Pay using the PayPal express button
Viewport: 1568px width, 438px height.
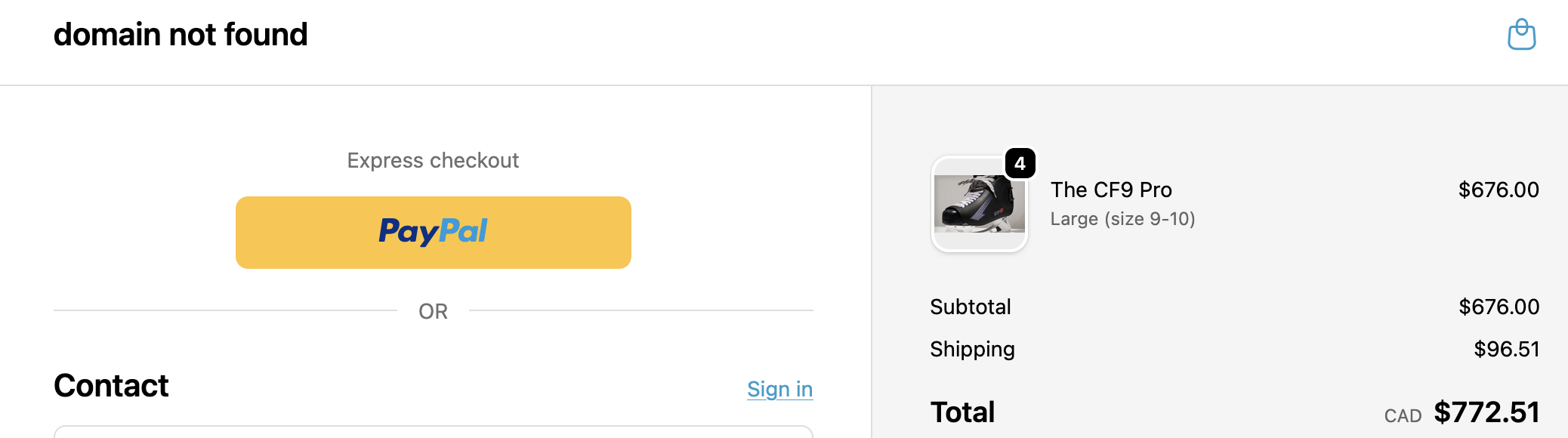pos(433,233)
